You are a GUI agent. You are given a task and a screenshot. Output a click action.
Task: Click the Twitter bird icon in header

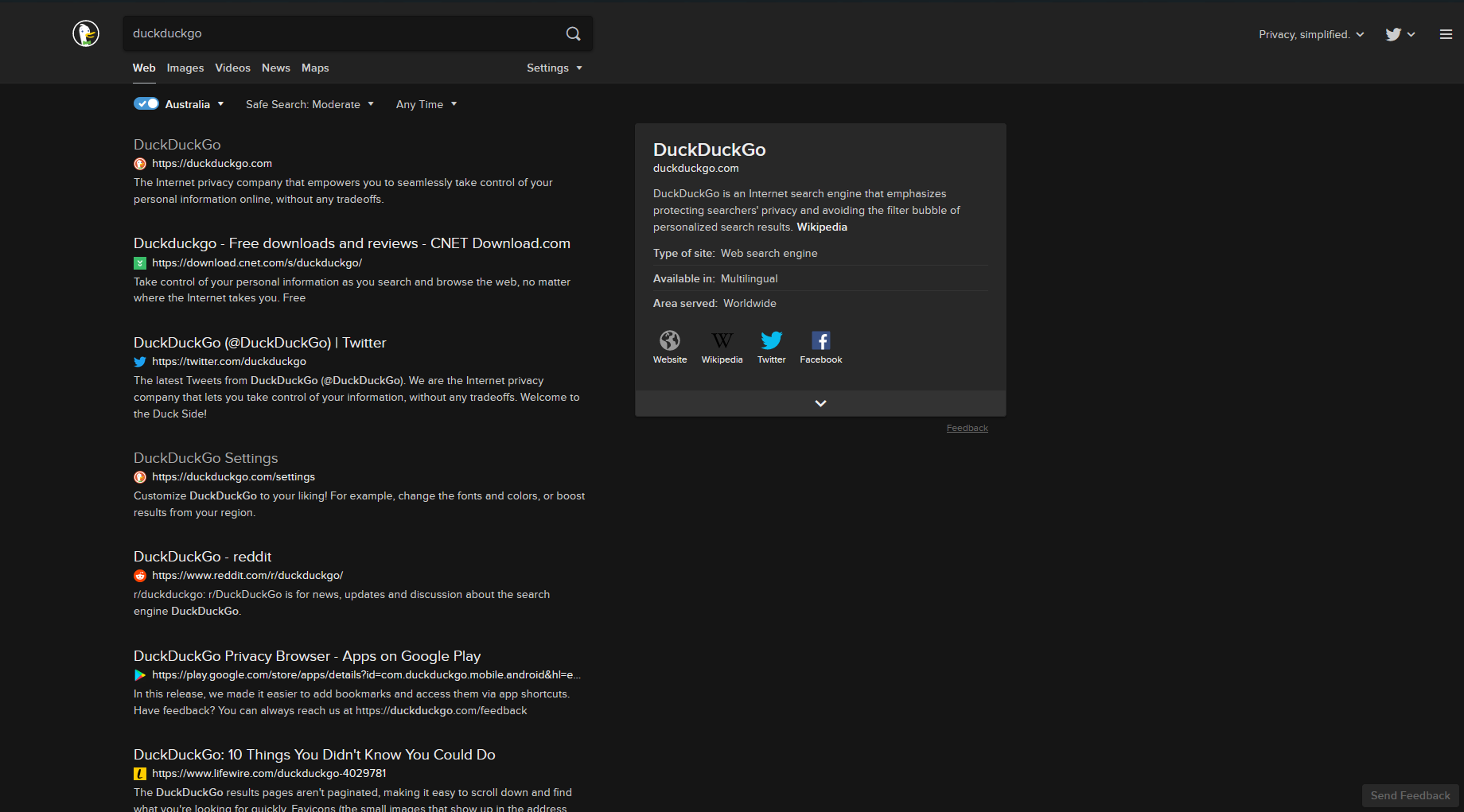[1393, 34]
